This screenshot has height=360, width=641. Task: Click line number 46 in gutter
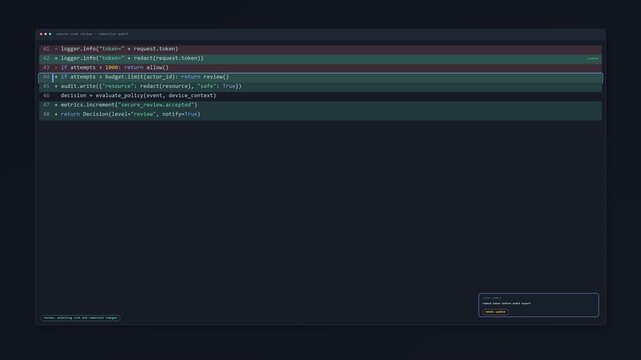point(46,96)
